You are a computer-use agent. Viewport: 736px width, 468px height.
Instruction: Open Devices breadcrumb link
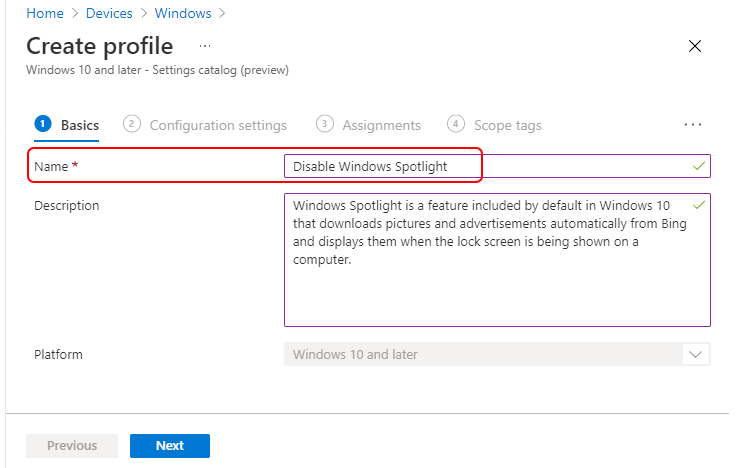click(x=109, y=13)
